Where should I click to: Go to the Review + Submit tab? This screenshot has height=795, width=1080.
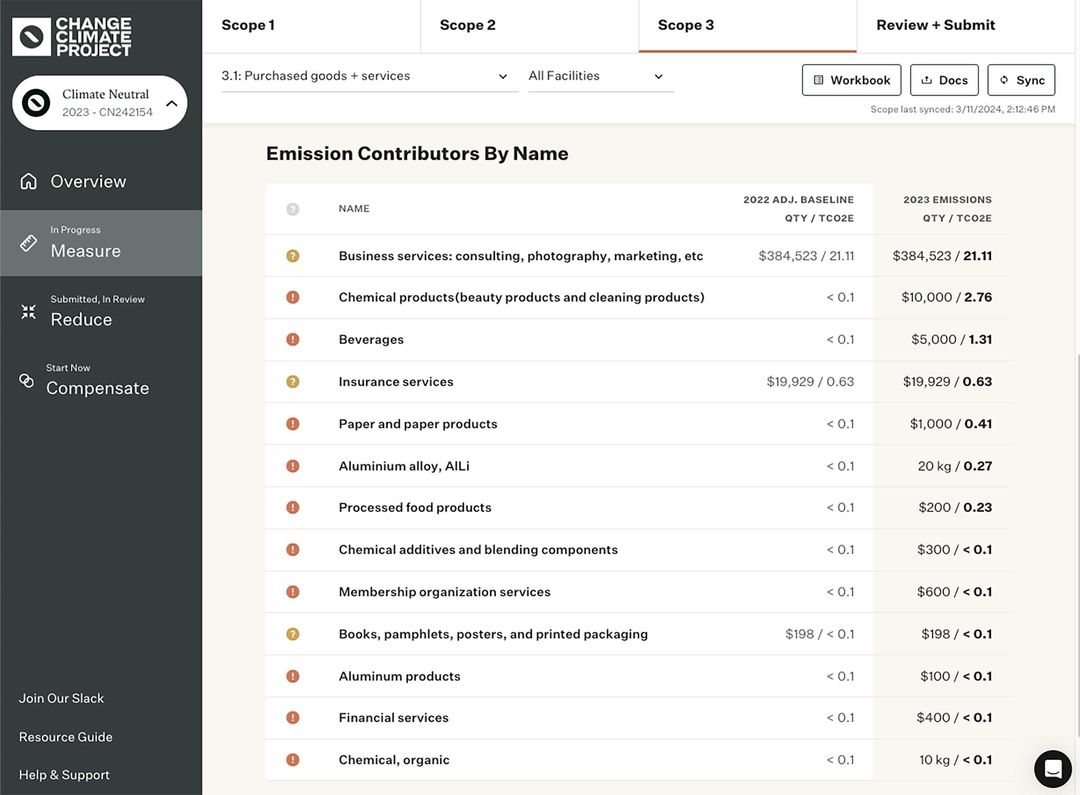coord(936,25)
